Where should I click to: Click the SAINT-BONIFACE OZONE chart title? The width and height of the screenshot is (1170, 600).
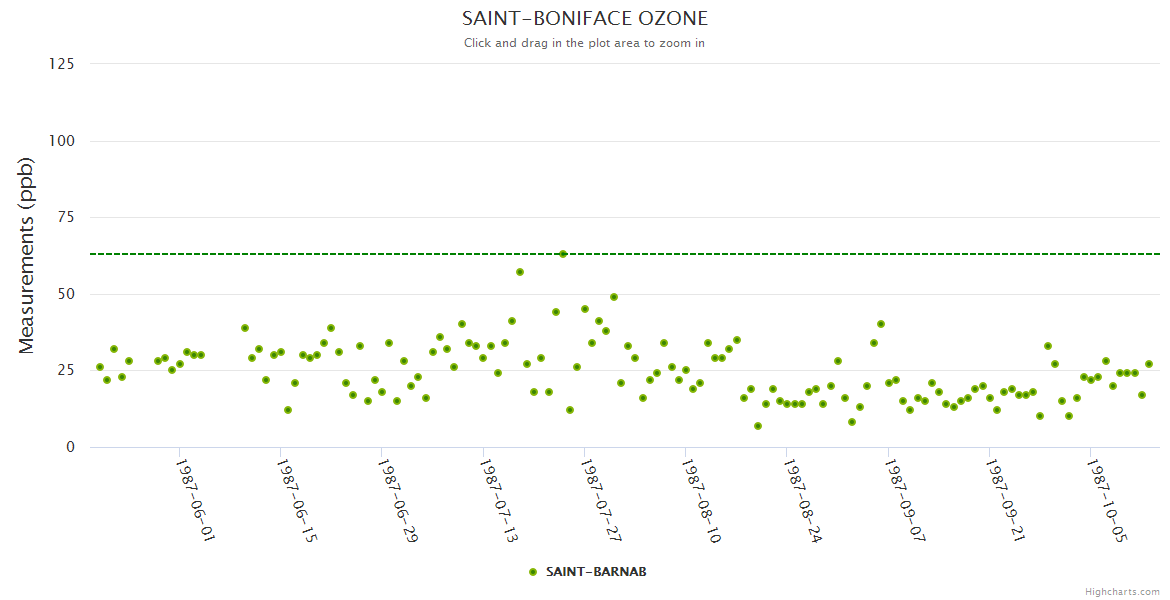584,18
